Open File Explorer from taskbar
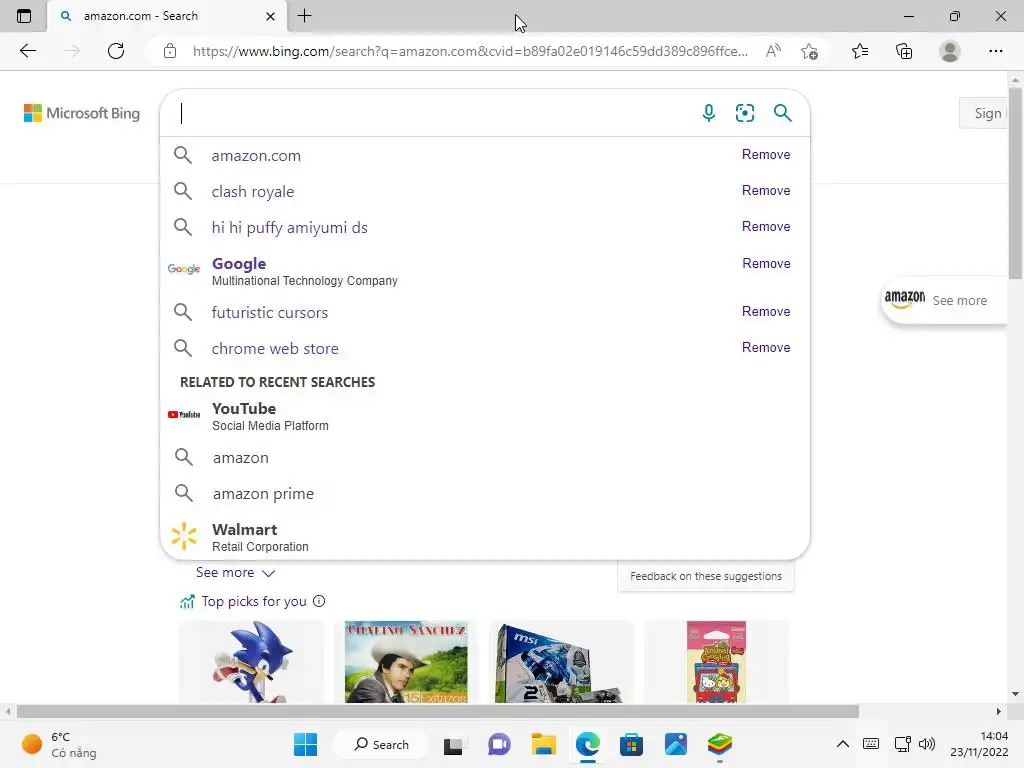Viewport: 1024px width, 768px height. pyautogui.click(x=543, y=744)
